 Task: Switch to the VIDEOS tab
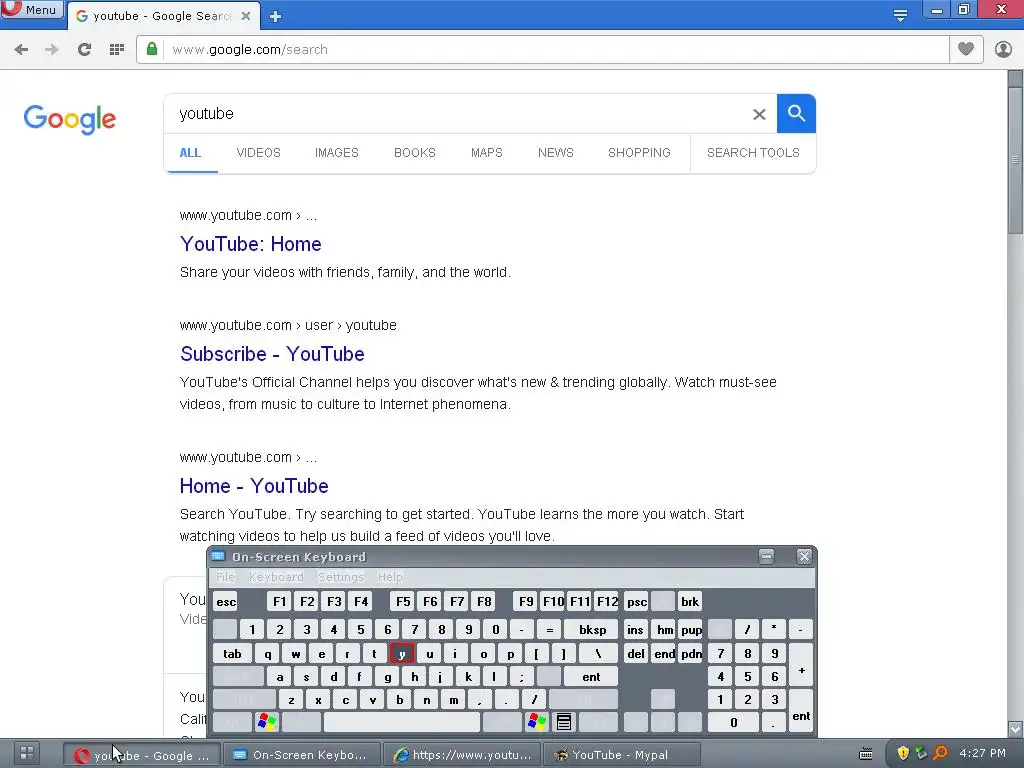(259, 153)
